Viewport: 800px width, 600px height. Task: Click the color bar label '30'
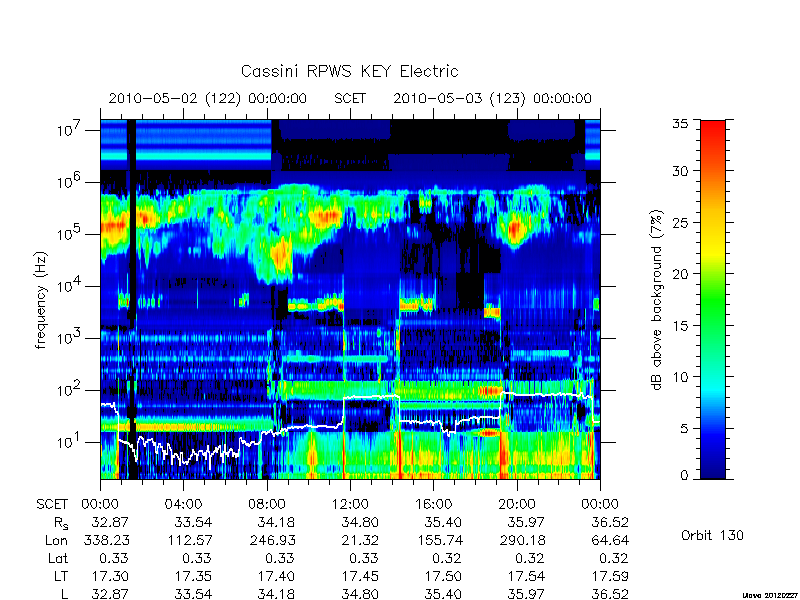[x=681, y=171]
